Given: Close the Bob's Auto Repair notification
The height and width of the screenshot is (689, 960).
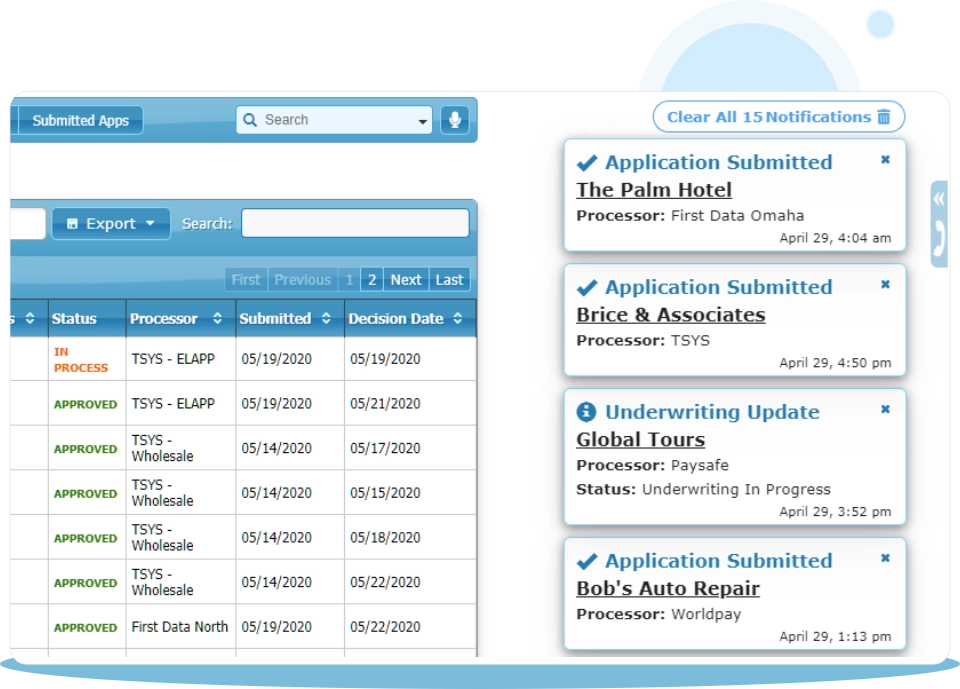Looking at the screenshot, I should click(885, 559).
